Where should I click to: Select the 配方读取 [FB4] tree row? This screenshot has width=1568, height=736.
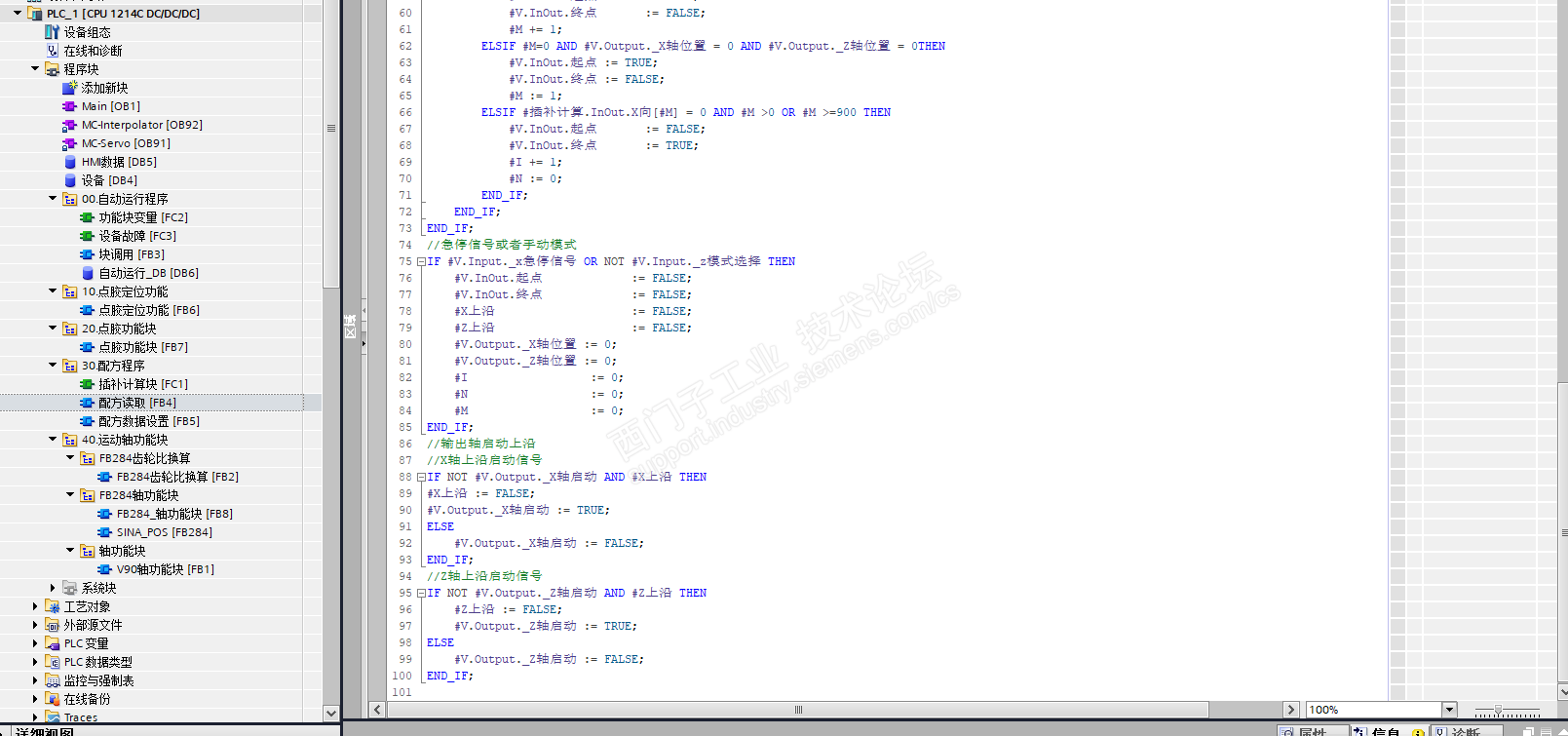click(x=152, y=403)
